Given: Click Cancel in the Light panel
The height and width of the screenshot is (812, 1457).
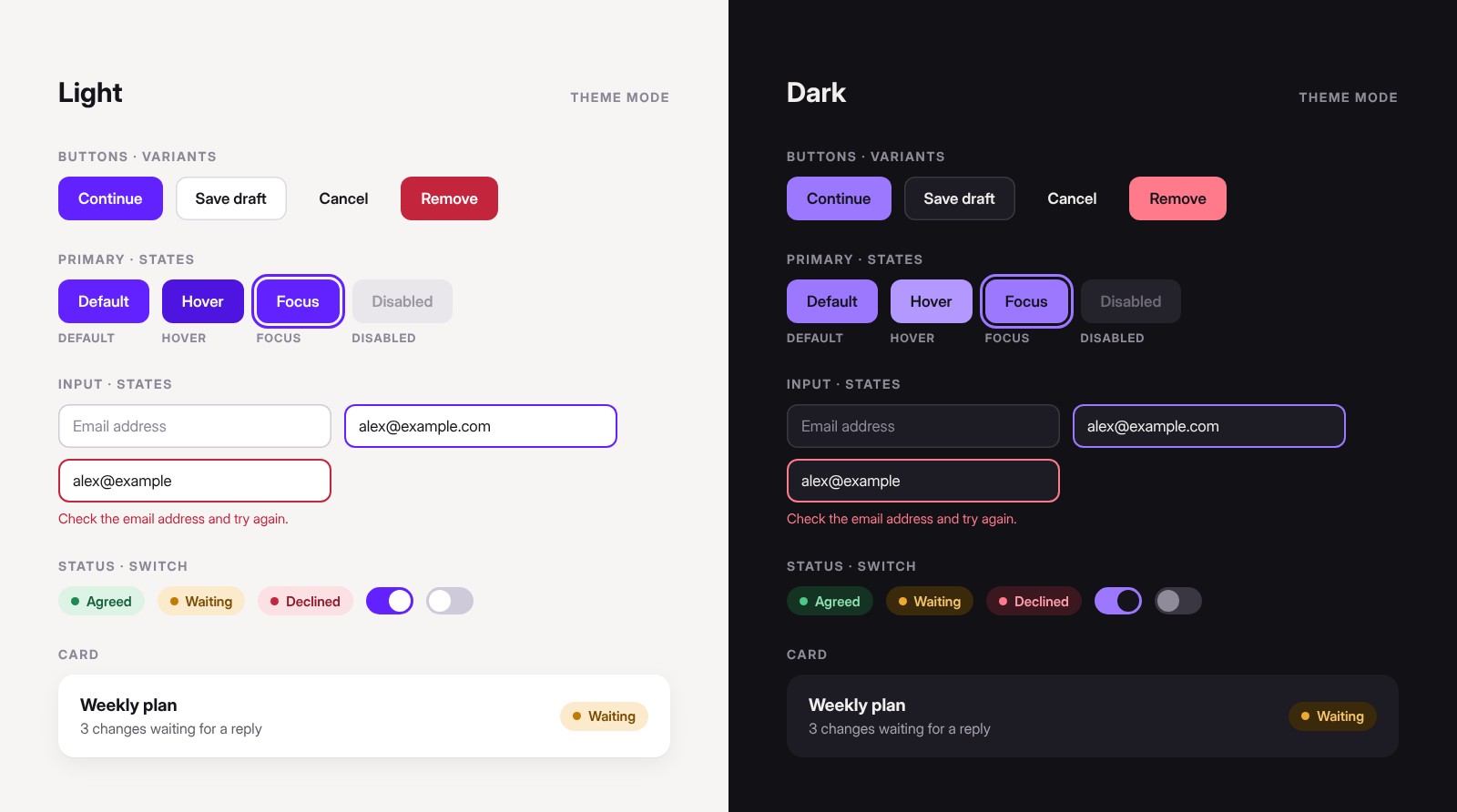Looking at the screenshot, I should (343, 198).
